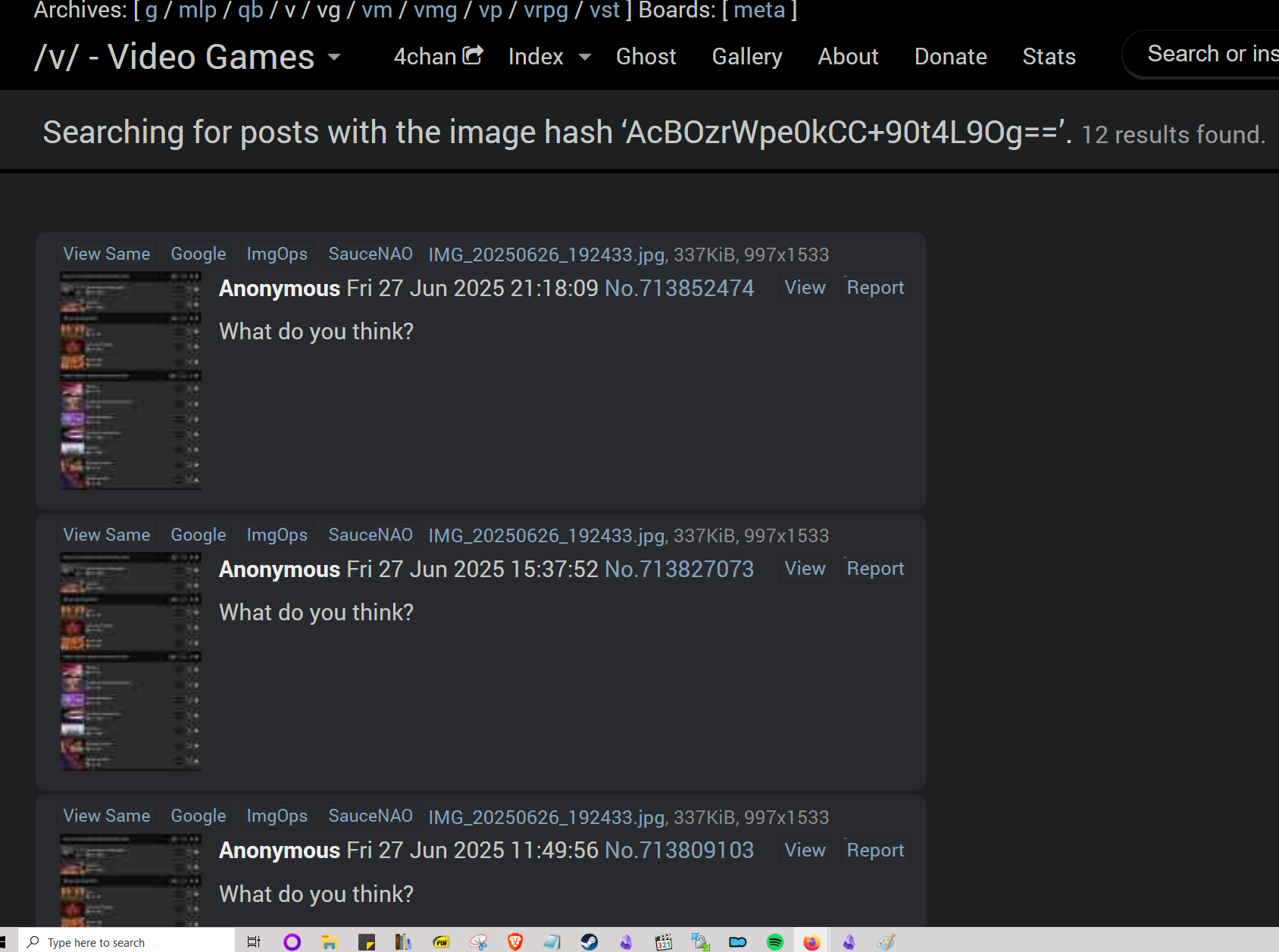Open the Ghost page in navigation
Screen dimensions: 1279x952
pos(646,57)
